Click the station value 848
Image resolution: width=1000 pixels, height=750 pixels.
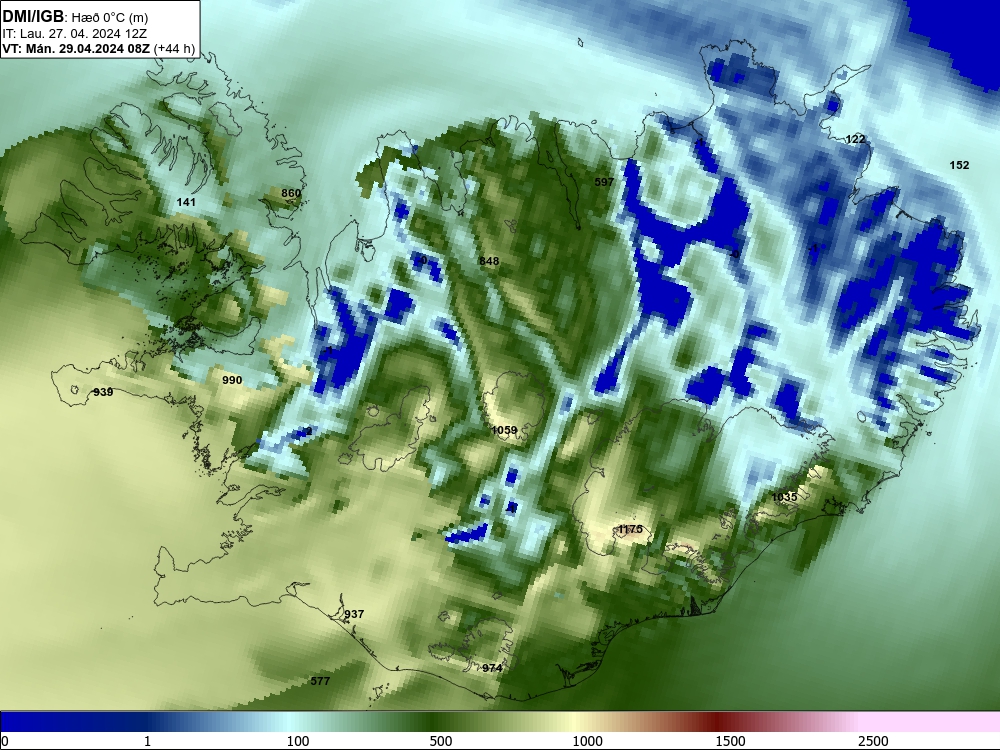click(489, 261)
